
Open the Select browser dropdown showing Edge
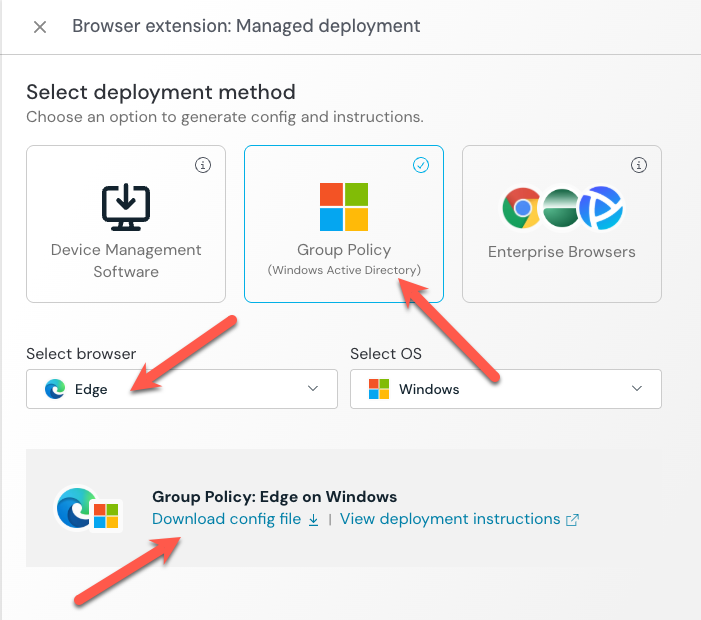pyautogui.click(x=182, y=389)
